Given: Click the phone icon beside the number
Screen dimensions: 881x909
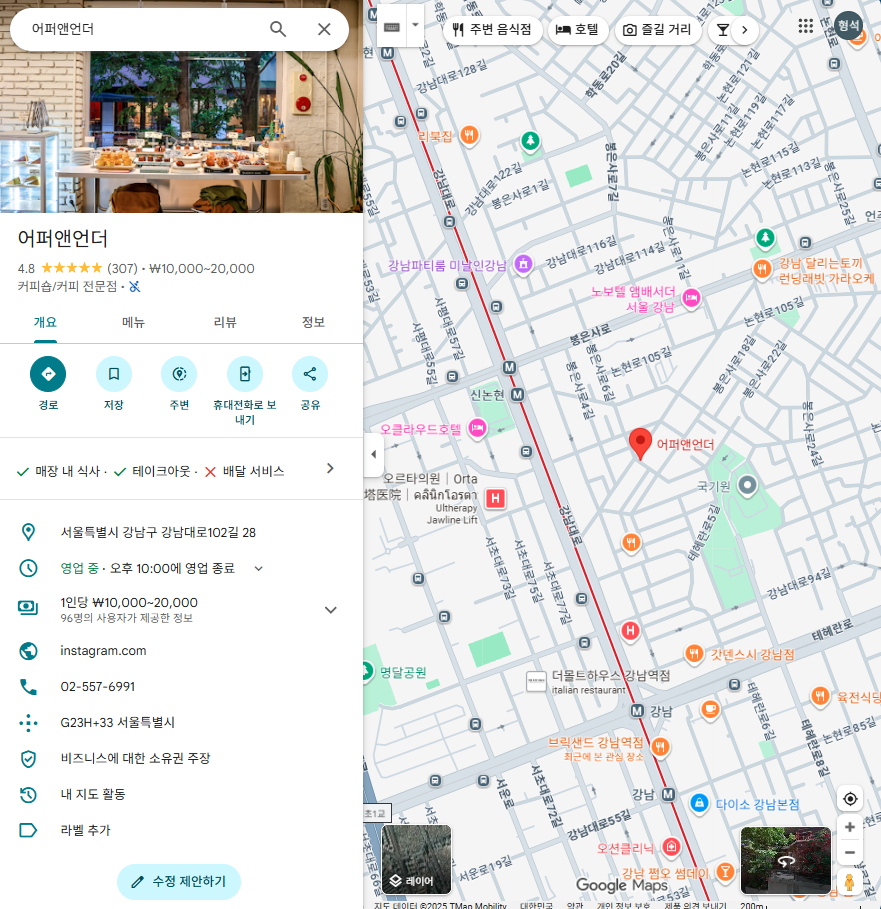Looking at the screenshot, I should click(x=28, y=687).
